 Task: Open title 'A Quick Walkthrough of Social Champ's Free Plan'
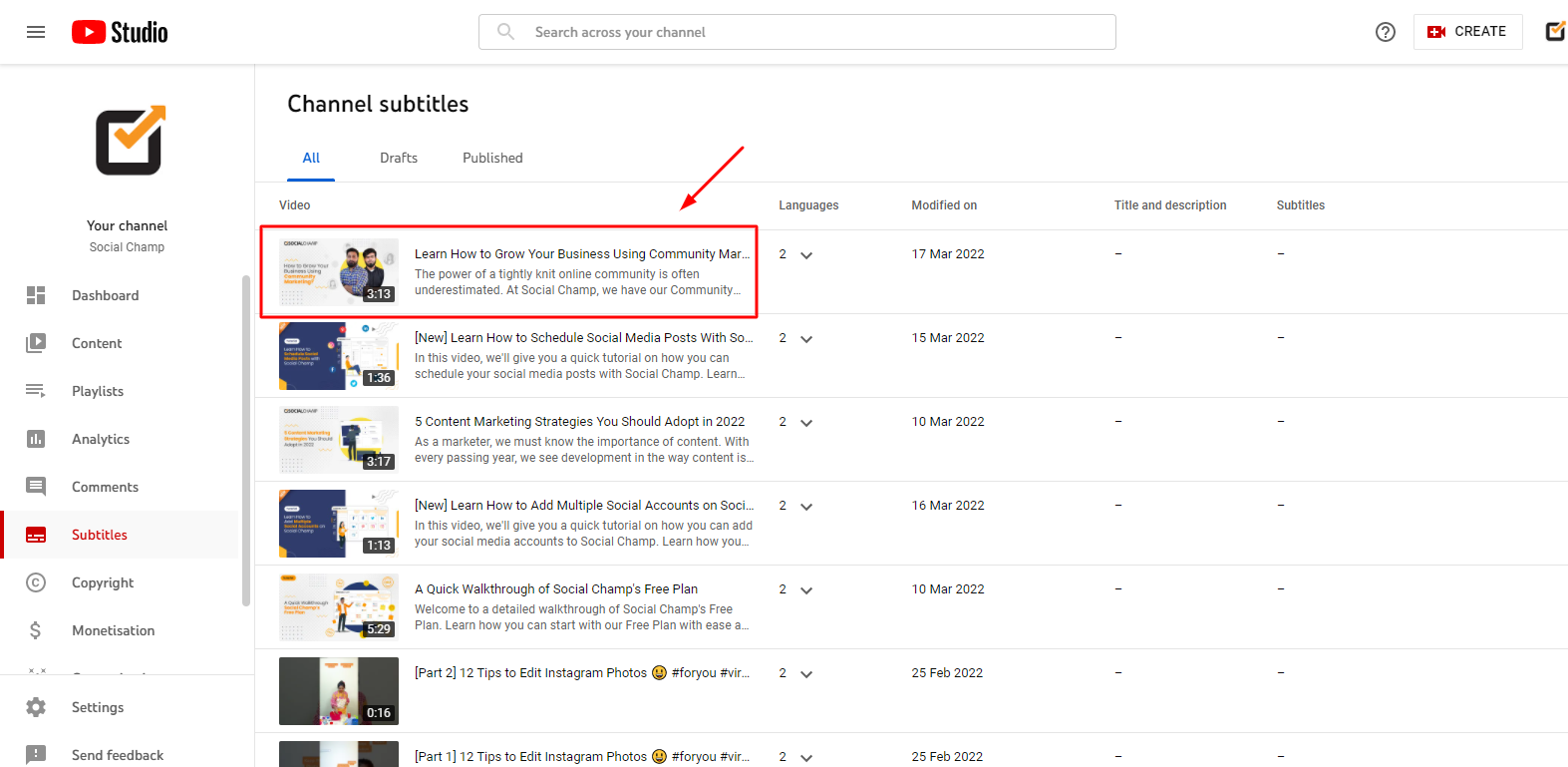point(556,589)
